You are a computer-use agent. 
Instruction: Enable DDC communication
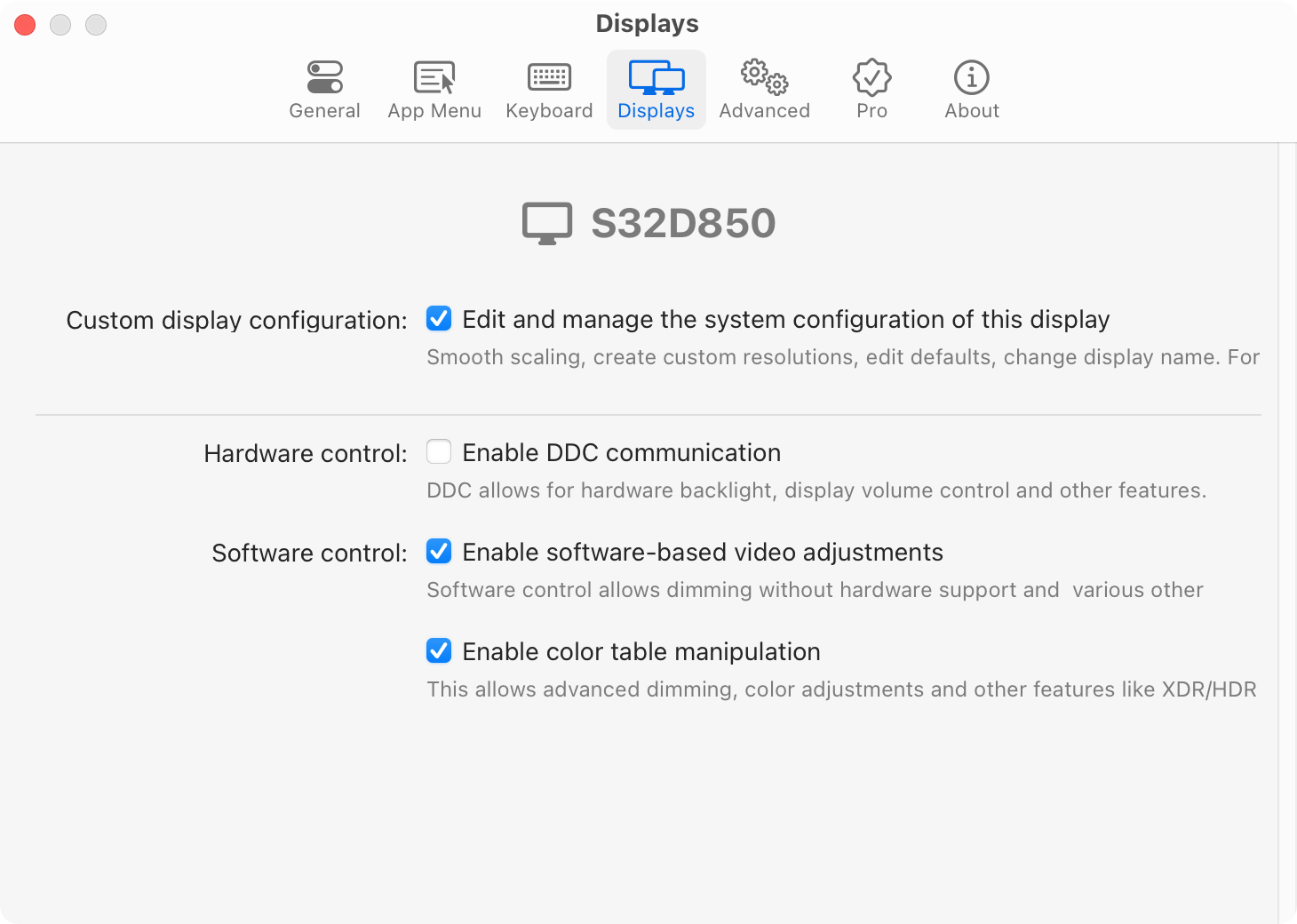pyautogui.click(x=439, y=451)
